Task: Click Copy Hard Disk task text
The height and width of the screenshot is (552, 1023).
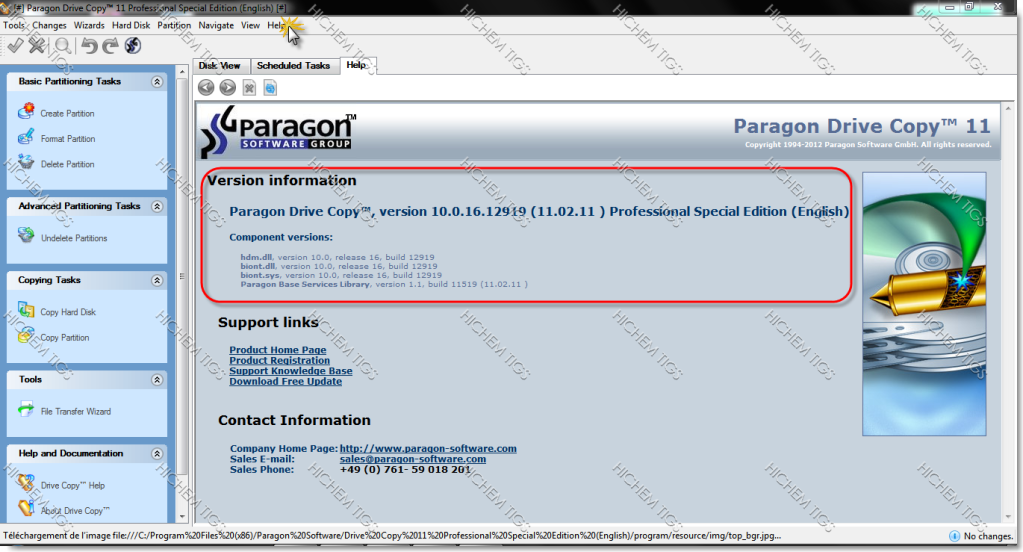Action: pos(68,312)
